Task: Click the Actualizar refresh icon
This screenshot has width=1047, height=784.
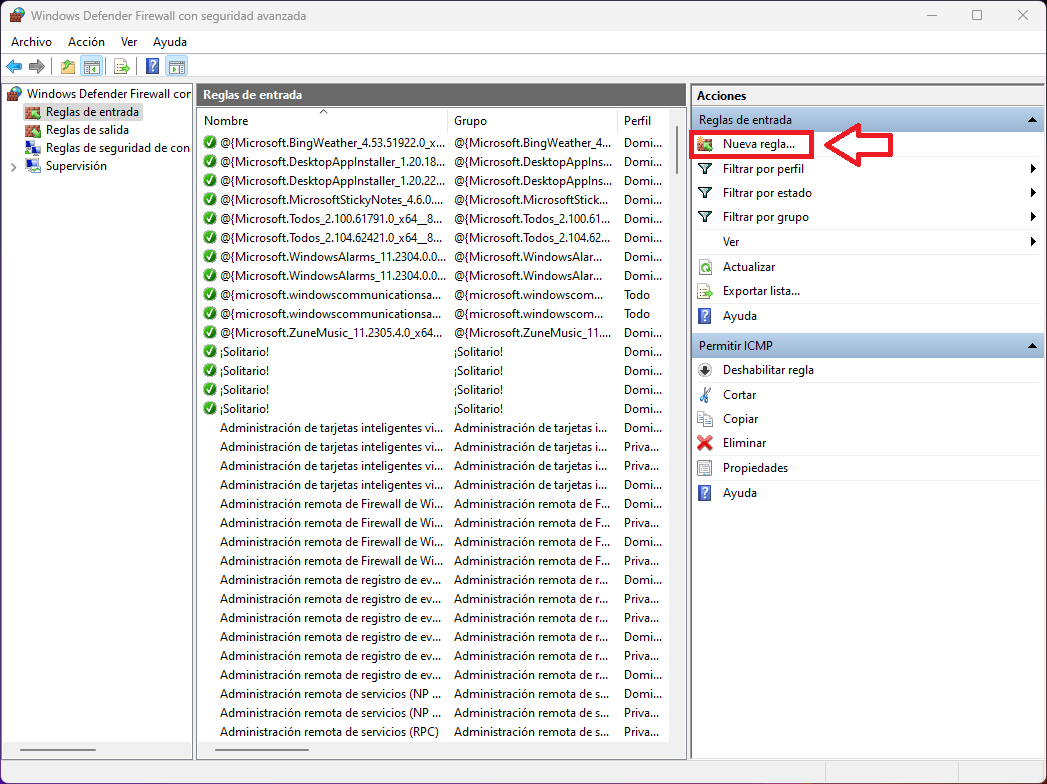Action: coord(705,267)
